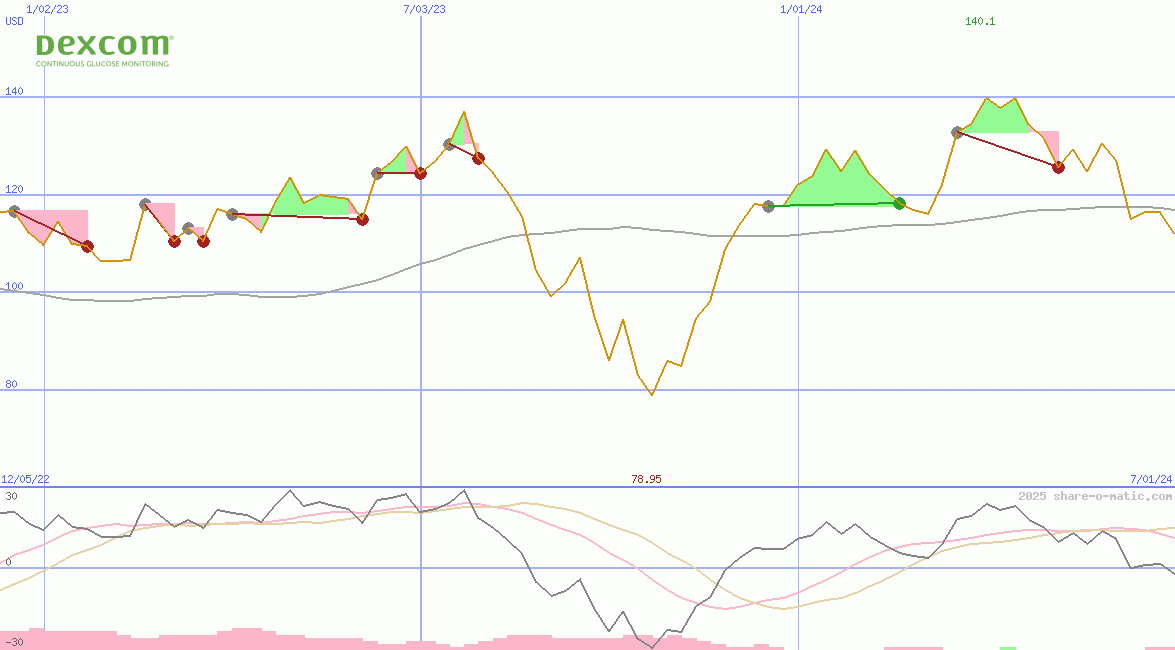Click the red sell marker below the 140 peak
This screenshot has height=650, width=1175.
[x=1059, y=168]
